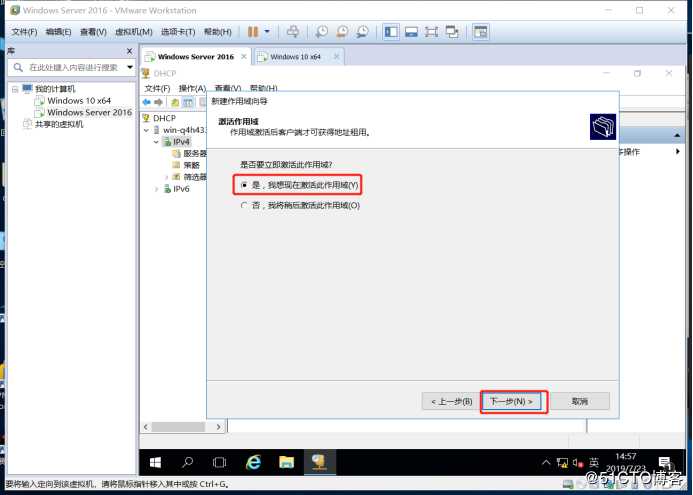Expand the IPv6 node
The image size is (693, 495).
pyautogui.click(x=156, y=189)
